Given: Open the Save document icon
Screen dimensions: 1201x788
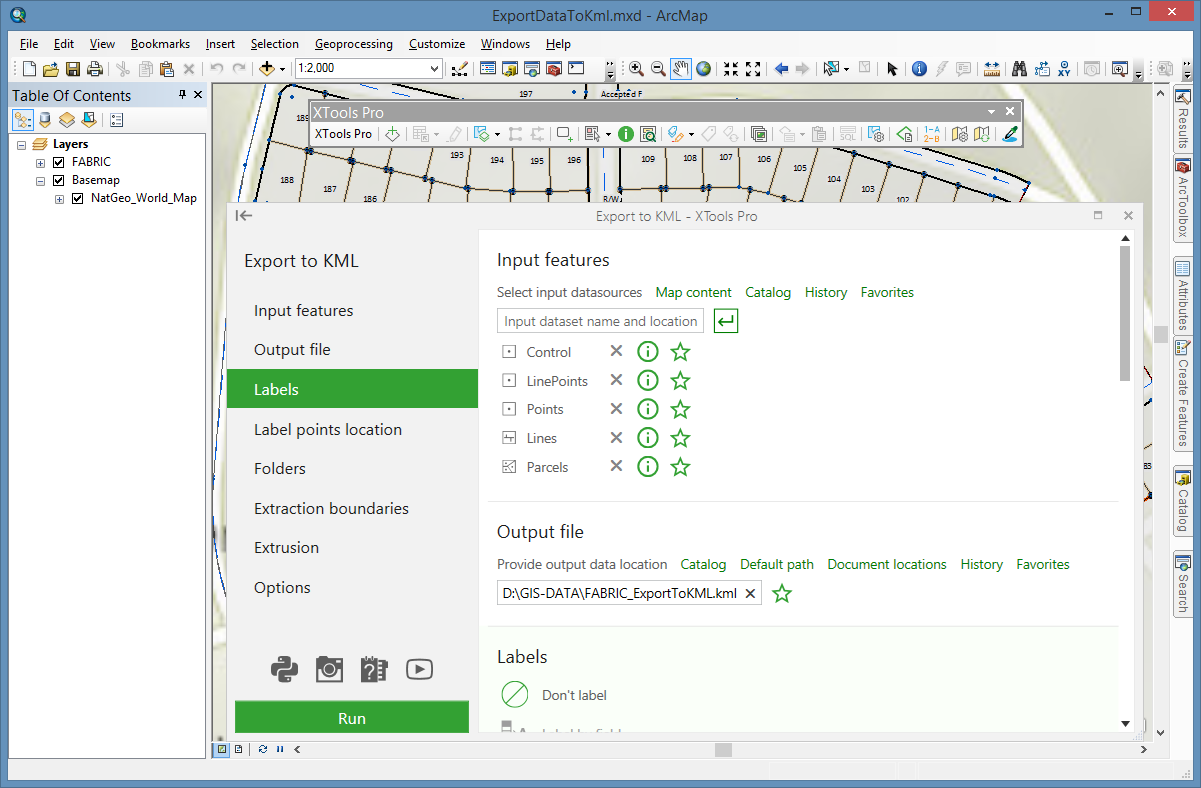Looking at the screenshot, I should (73, 69).
